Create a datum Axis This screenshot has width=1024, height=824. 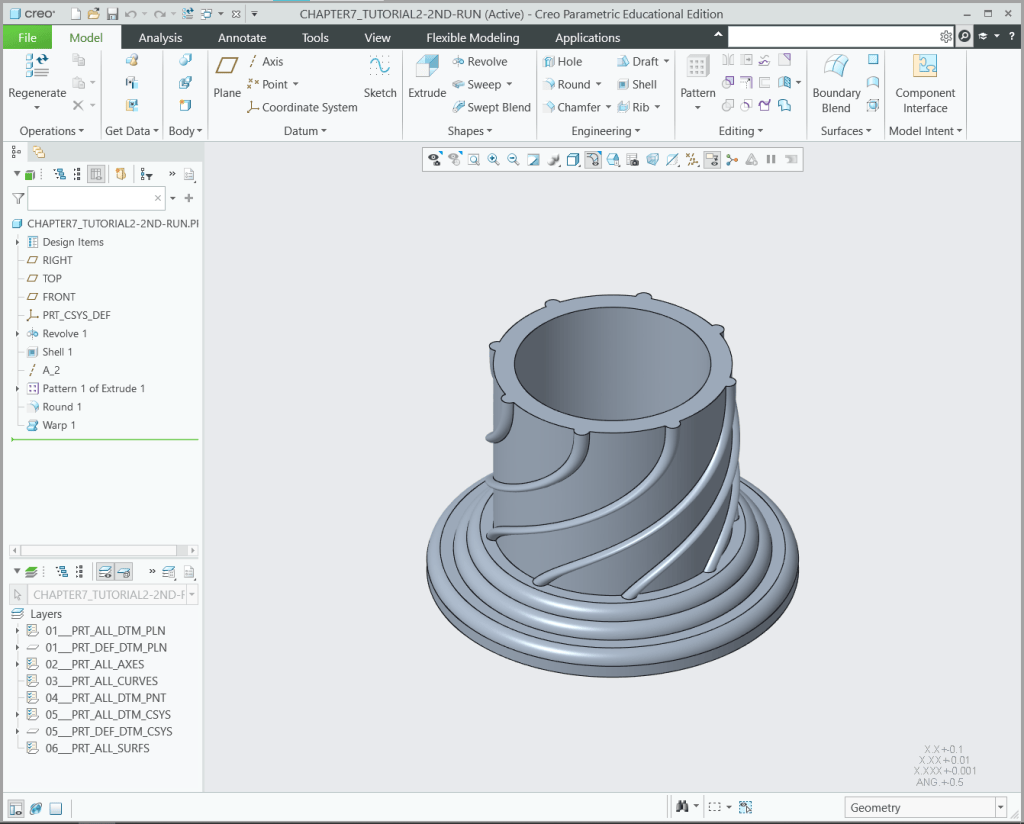coord(265,61)
